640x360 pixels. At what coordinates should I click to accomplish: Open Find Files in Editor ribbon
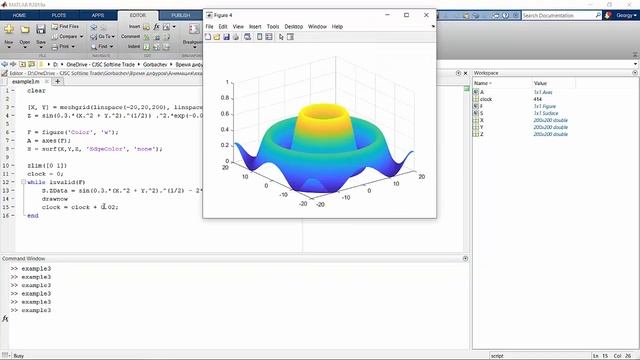[x=65, y=27]
